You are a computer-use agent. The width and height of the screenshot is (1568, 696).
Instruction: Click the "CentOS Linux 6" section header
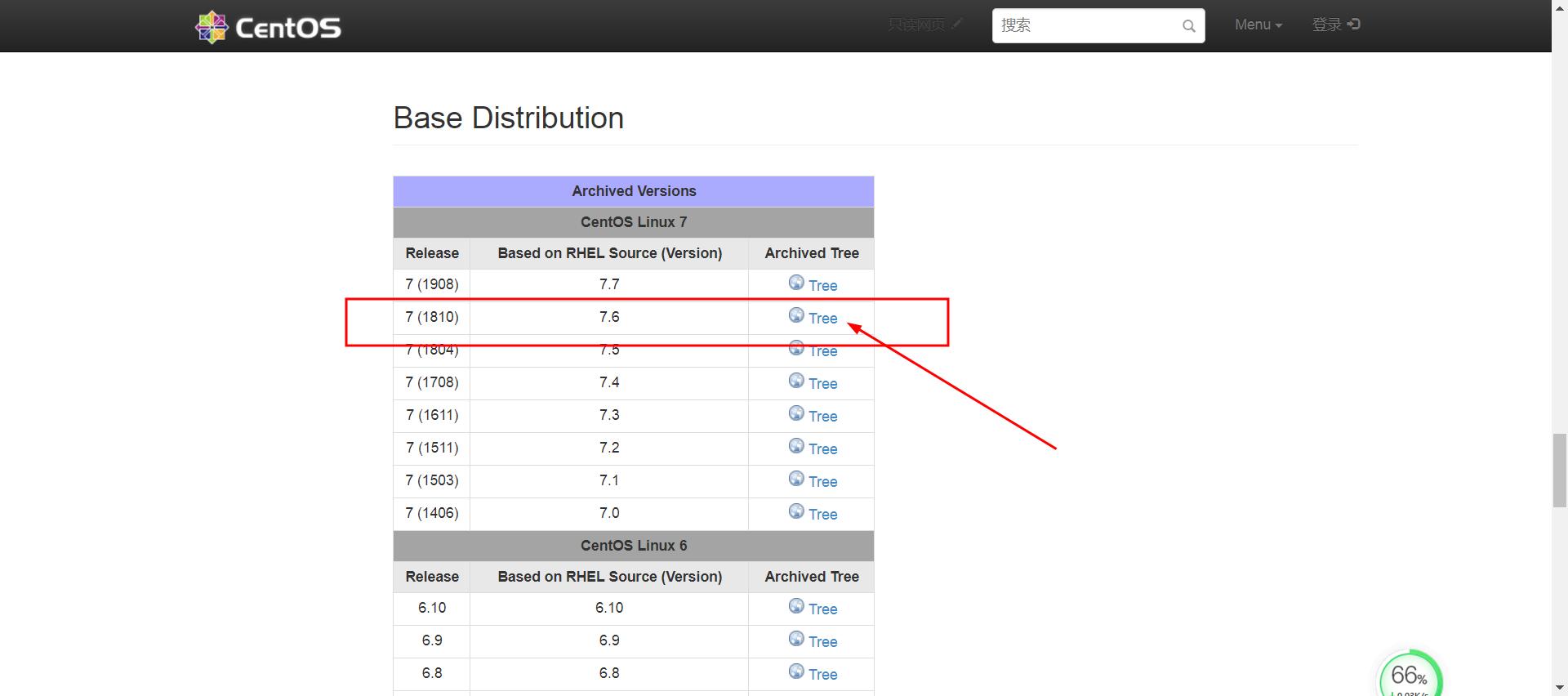tap(634, 546)
